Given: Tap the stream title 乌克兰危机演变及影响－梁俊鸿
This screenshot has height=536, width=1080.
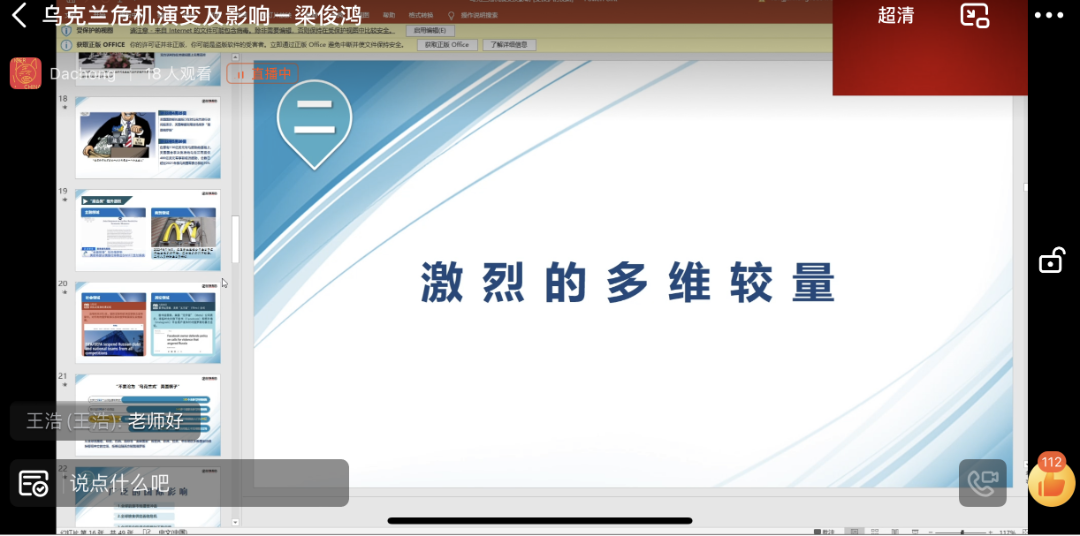Looking at the screenshot, I should pyautogui.click(x=202, y=14).
